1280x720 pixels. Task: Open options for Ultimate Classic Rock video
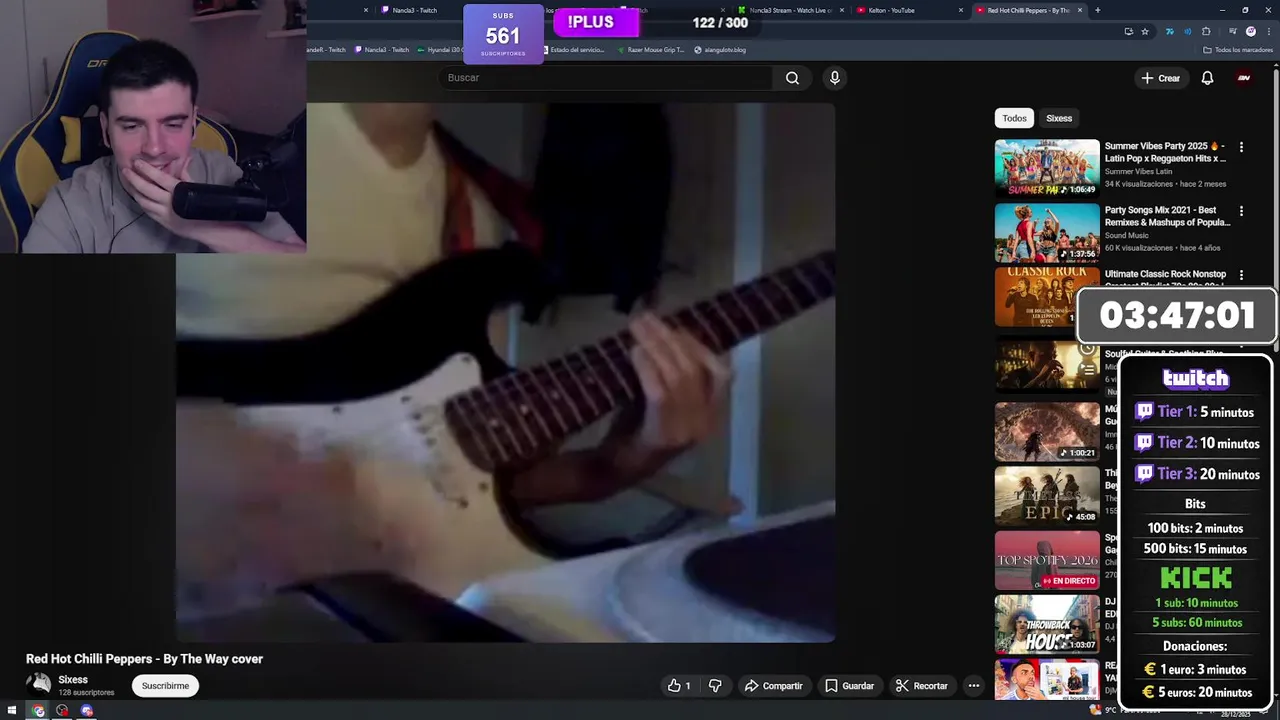tap(1241, 275)
